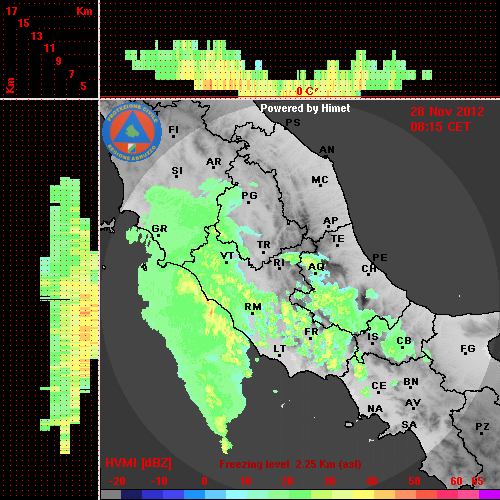Click the purple swatch at scale end
This screenshot has width=500, height=500.
coord(489,495)
